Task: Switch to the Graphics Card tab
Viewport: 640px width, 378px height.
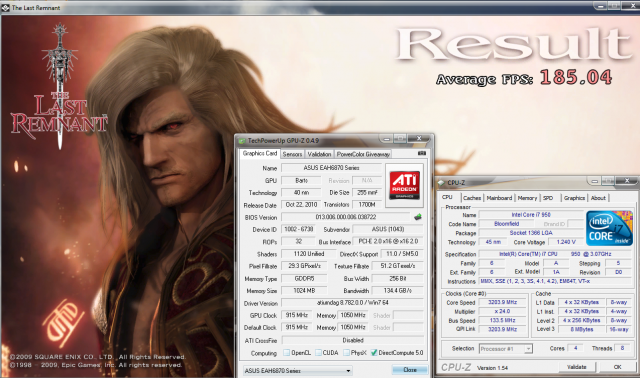Action: [x=260, y=153]
